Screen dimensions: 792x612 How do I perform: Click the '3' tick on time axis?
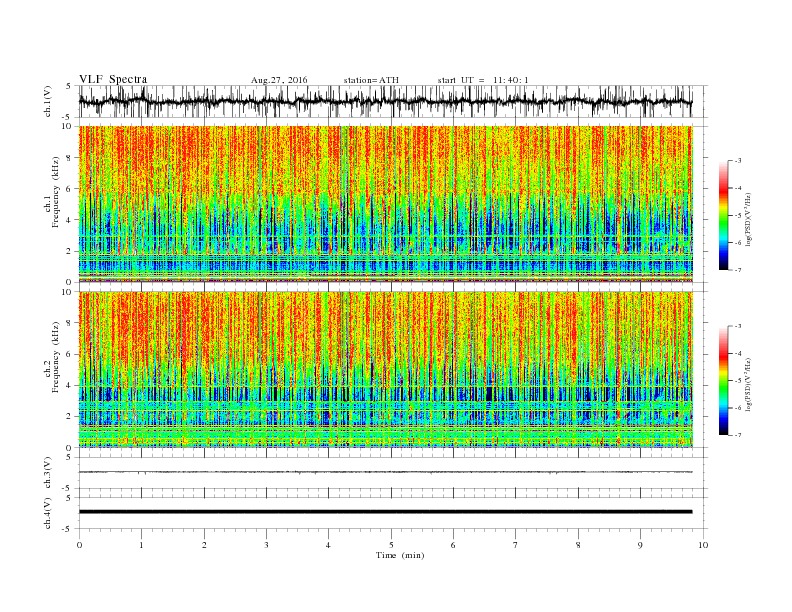[x=266, y=545]
